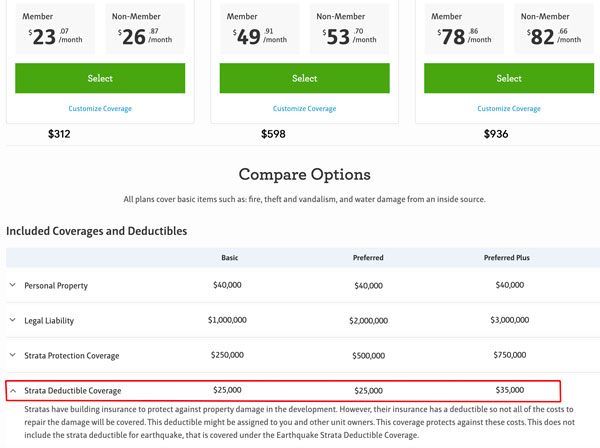Click the Basic column header

229,257
